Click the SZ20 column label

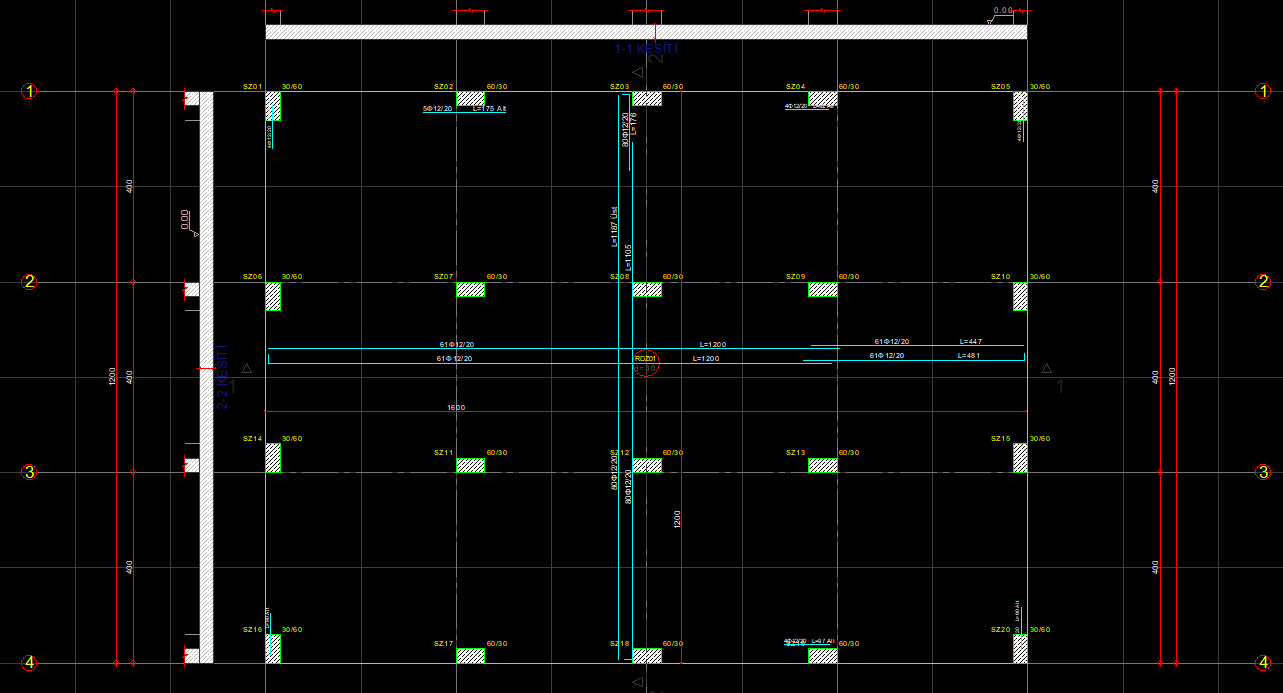coord(1000,629)
